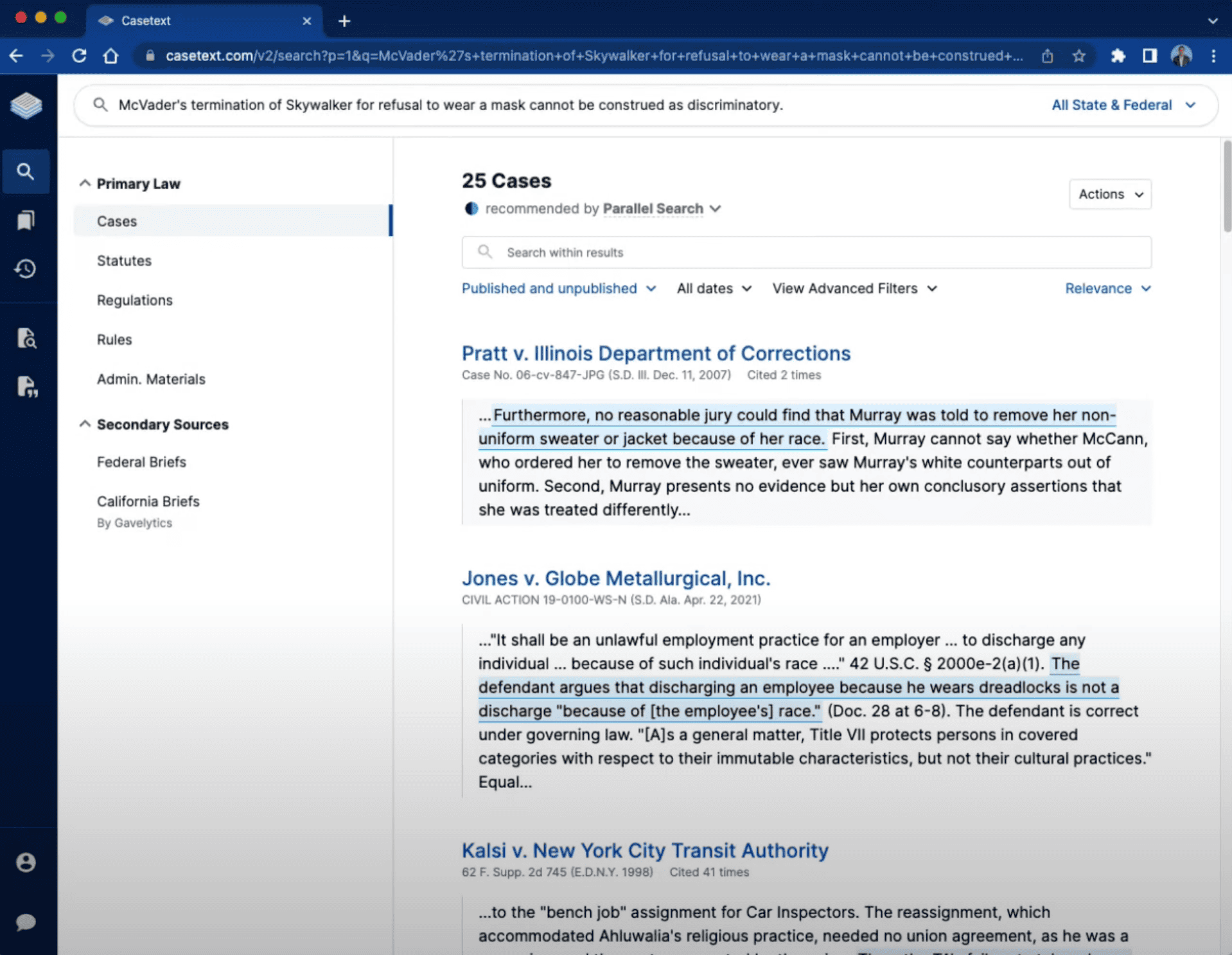Click the page vertical scrollbar

click(x=1227, y=186)
